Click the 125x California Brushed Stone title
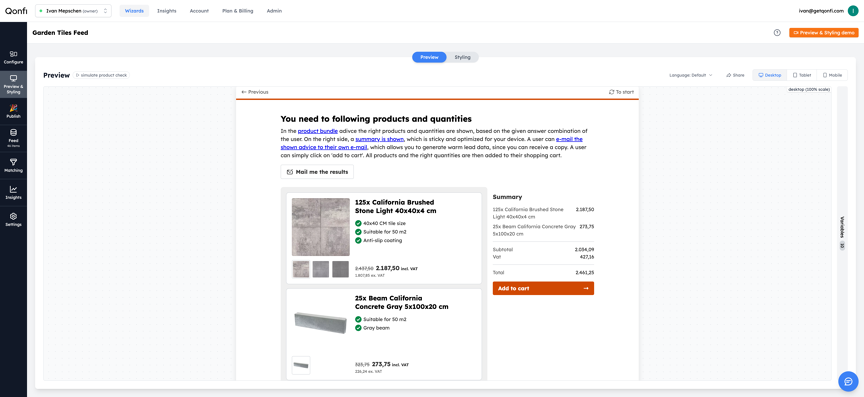The height and width of the screenshot is (397, 864). 395,207
